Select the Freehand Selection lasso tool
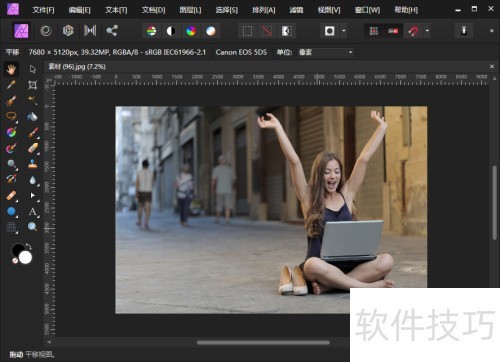This screenshot has height=362, width=500. click(x=11, y=116)
